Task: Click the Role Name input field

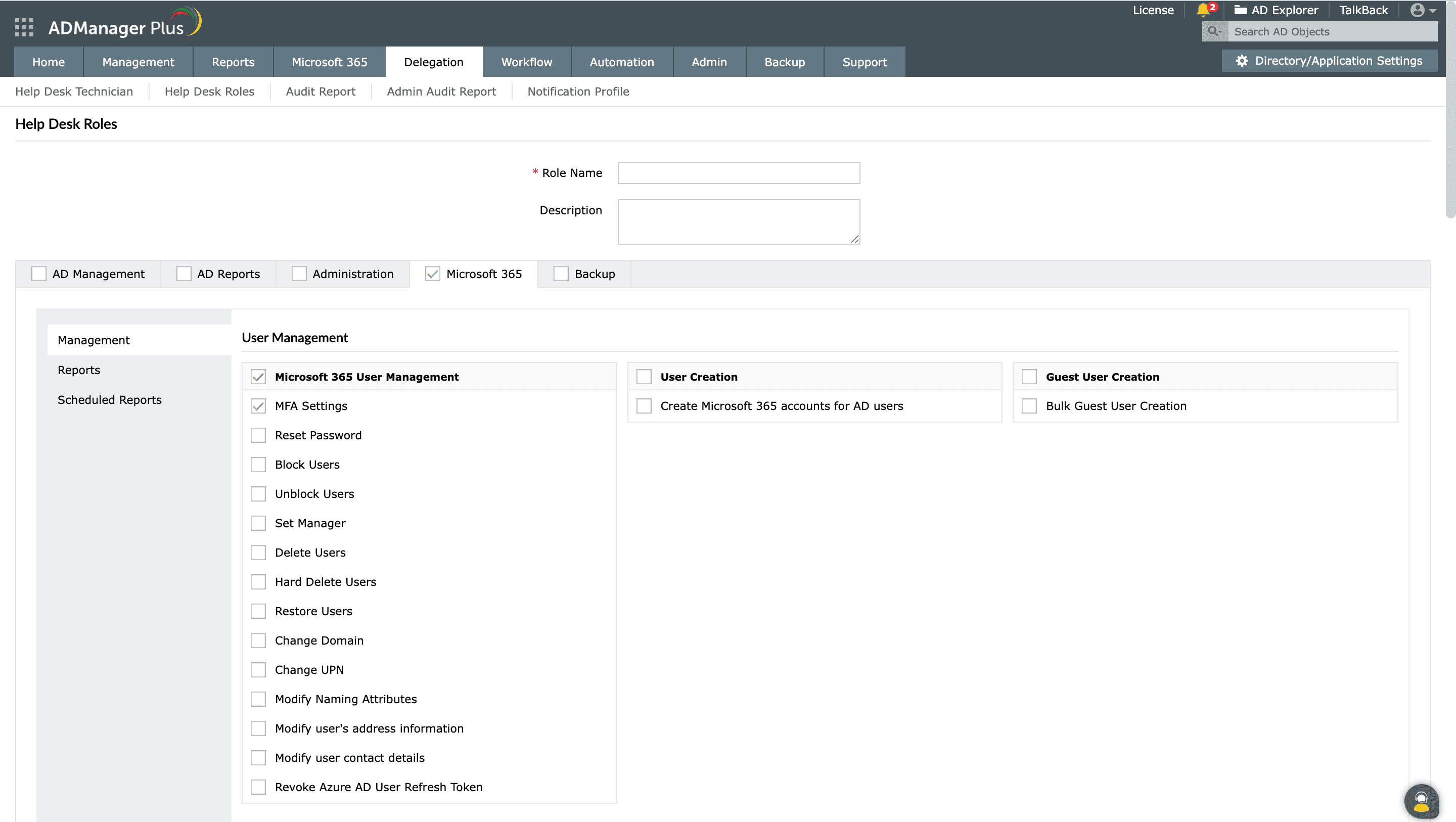Action: tap(738, 173)
